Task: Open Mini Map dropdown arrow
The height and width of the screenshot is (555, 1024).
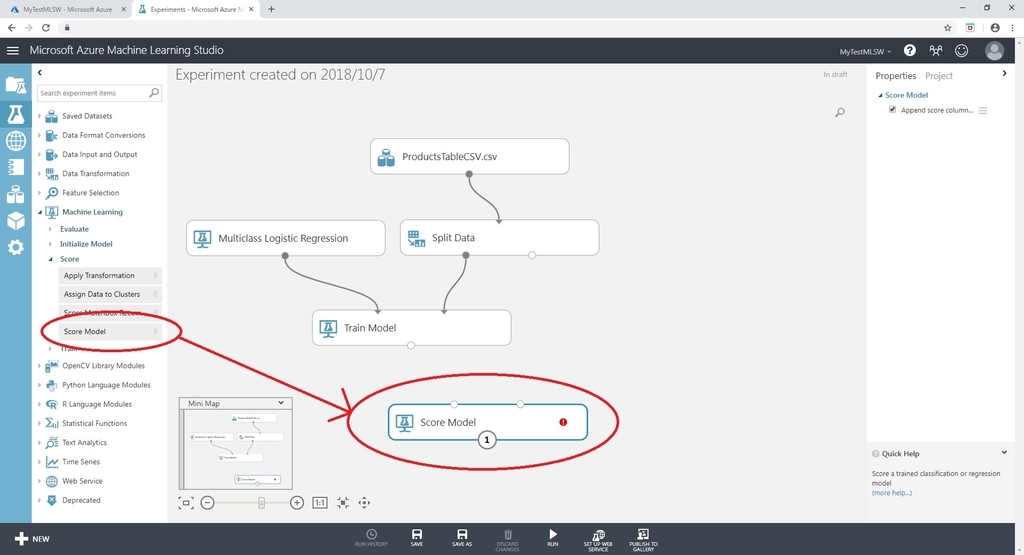Action: coord(281,403)
